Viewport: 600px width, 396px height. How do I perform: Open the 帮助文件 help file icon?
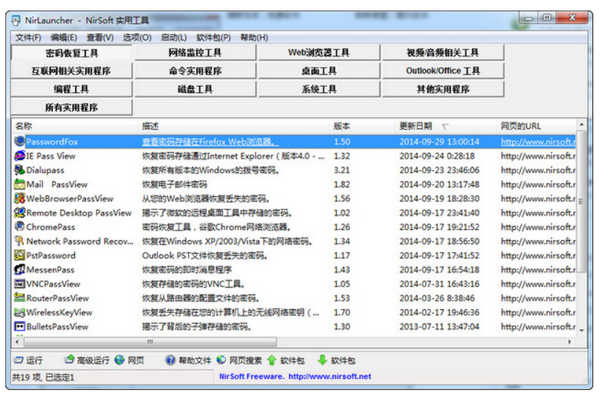click(170, 360)
